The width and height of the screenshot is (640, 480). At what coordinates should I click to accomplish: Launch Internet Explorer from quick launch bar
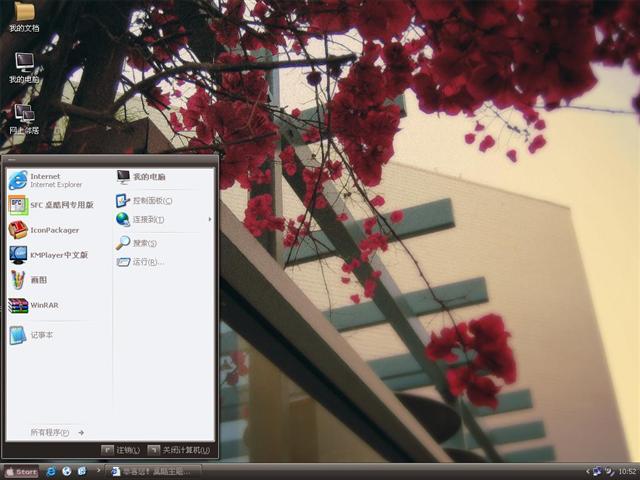coord(51,471)
